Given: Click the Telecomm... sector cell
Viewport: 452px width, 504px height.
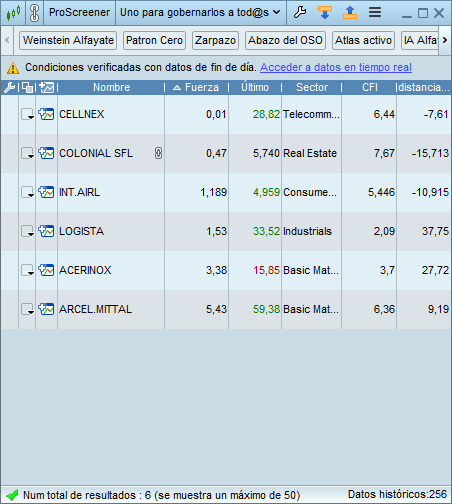Looking at the screenshot, I should click(x=311, y=114).
